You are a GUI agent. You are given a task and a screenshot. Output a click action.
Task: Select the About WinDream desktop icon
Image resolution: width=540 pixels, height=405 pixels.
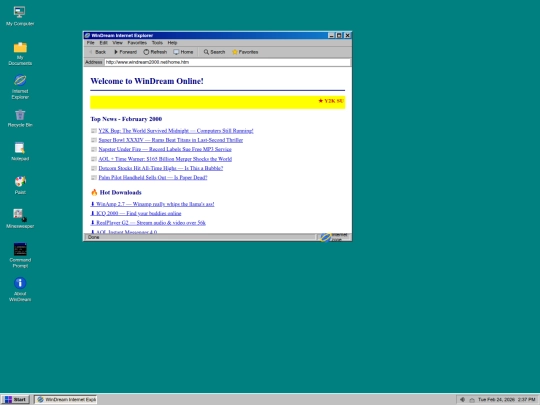click(x=20, y=289)
